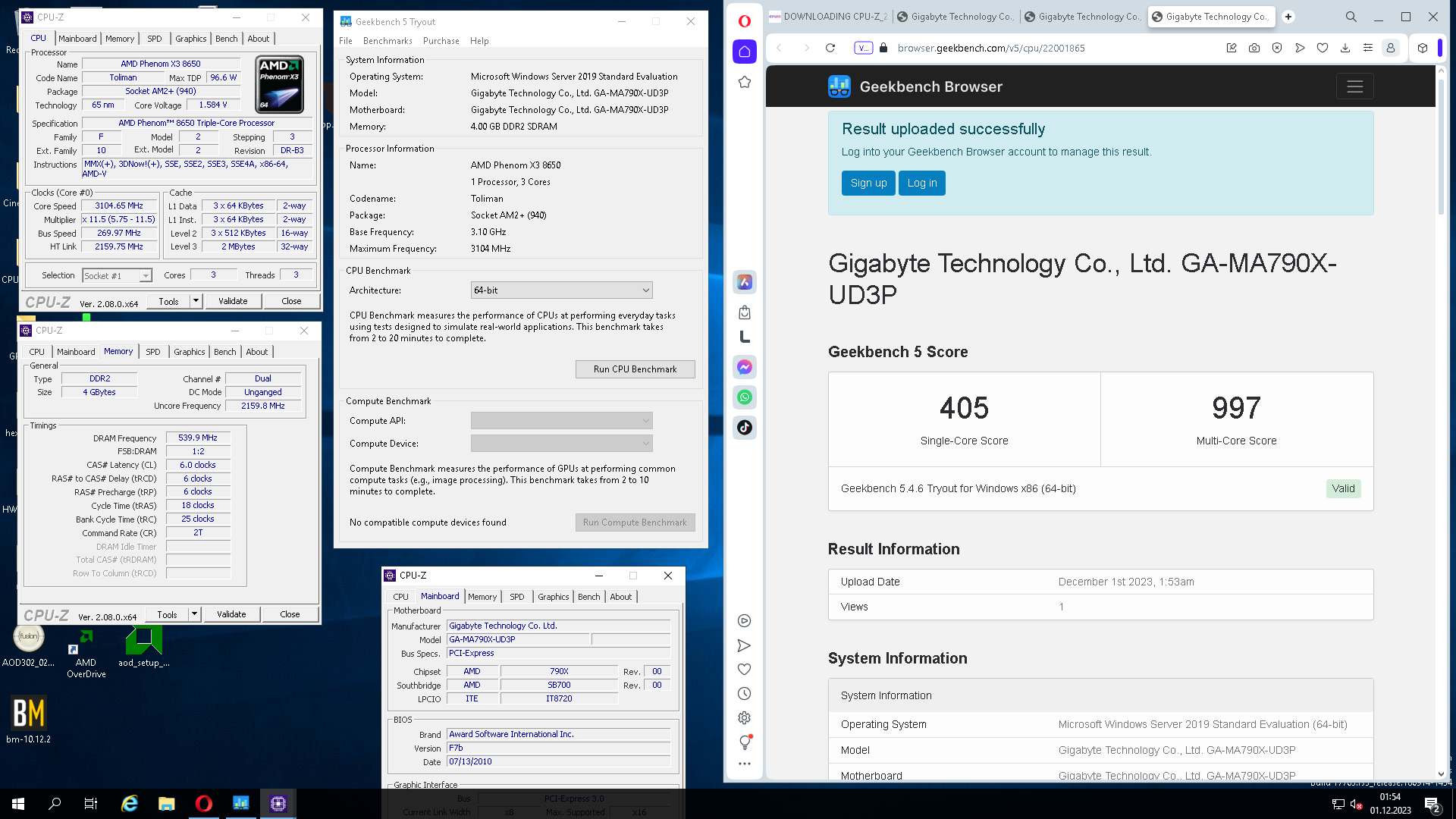
Task: Reload the Geekbench results page
Action: coord(830,48)
